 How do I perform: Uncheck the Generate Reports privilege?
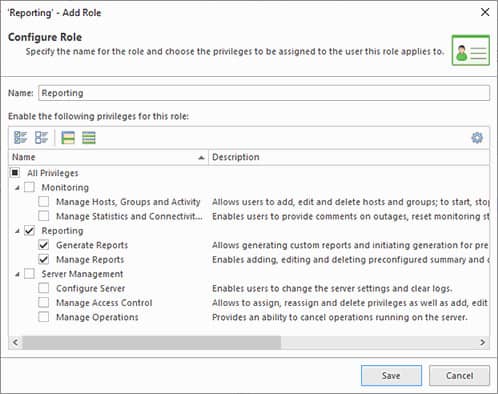click(44, 245)
